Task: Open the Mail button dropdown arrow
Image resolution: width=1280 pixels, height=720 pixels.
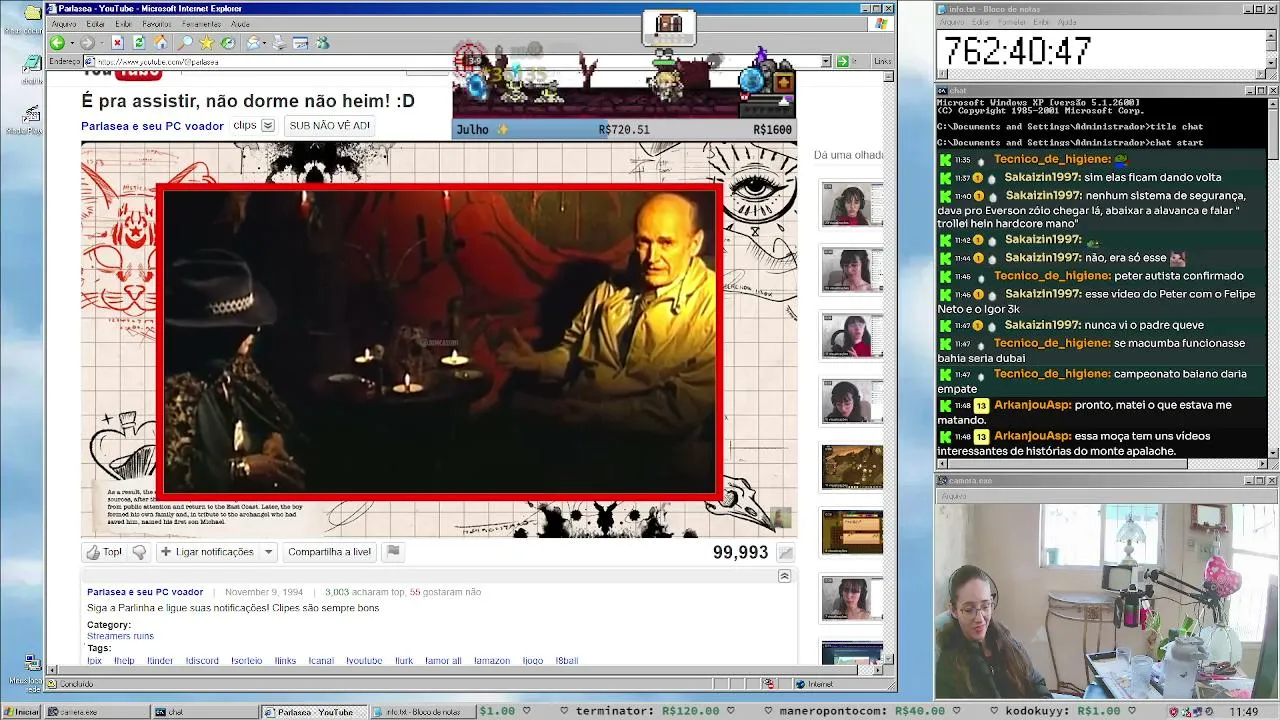Action: pyautogui.click(x=264, y=43)
